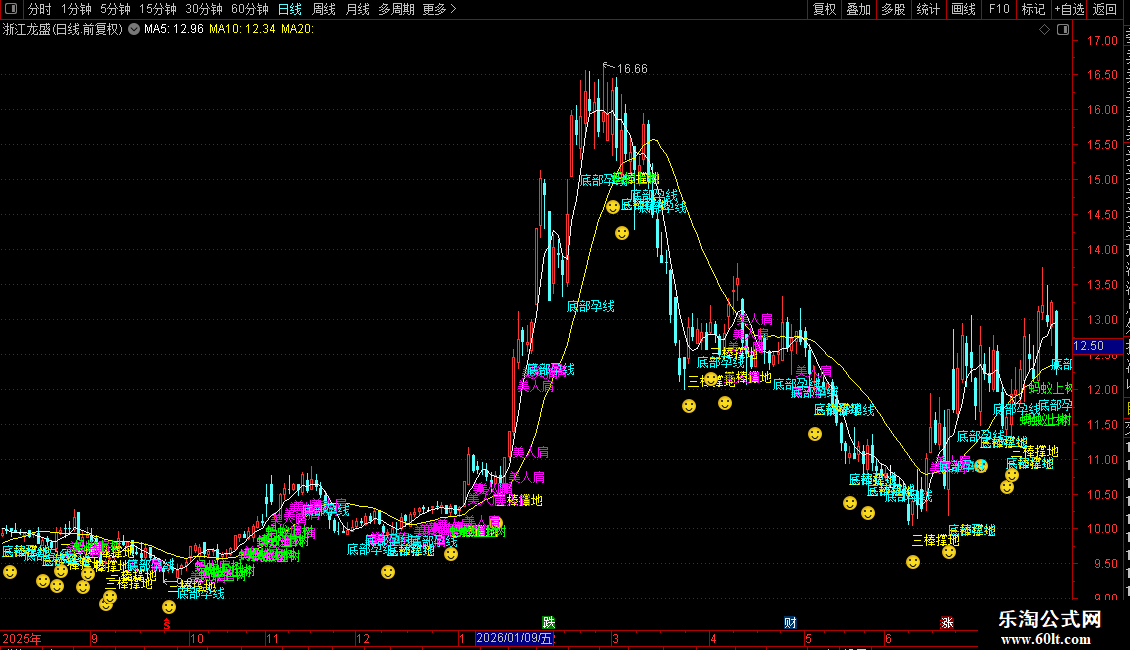Click the 17.00 price axis label
This screenshot has height=650, width=1130.
(x=1102, y=41)
